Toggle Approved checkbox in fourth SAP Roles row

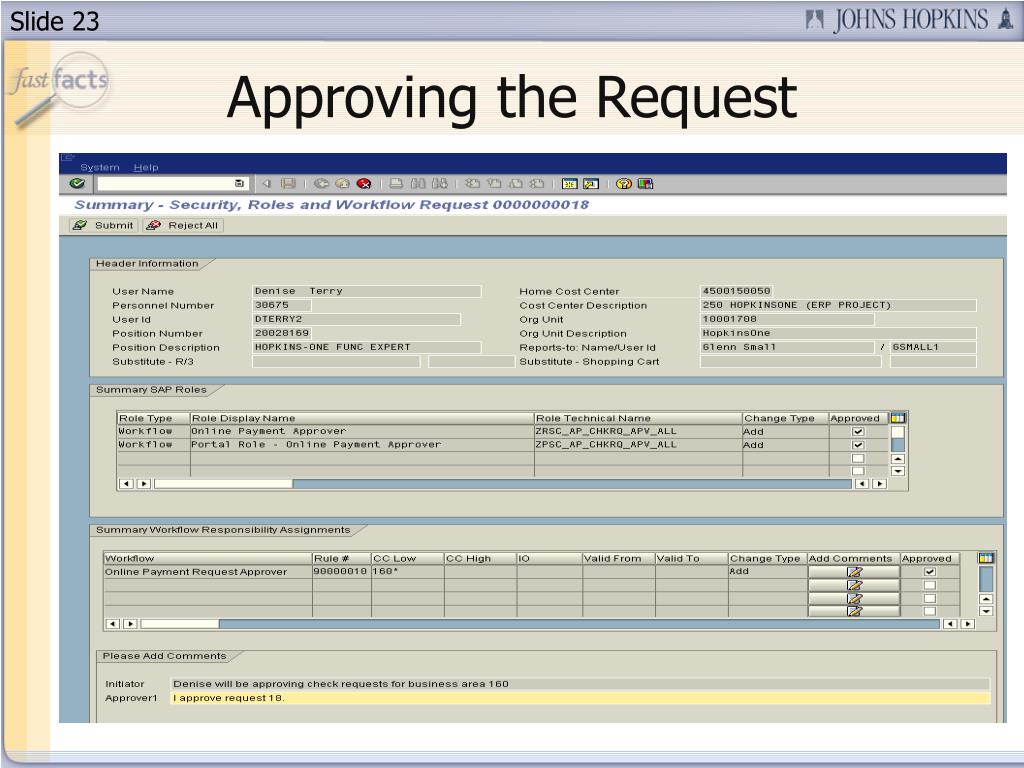[x=858, y=470]
